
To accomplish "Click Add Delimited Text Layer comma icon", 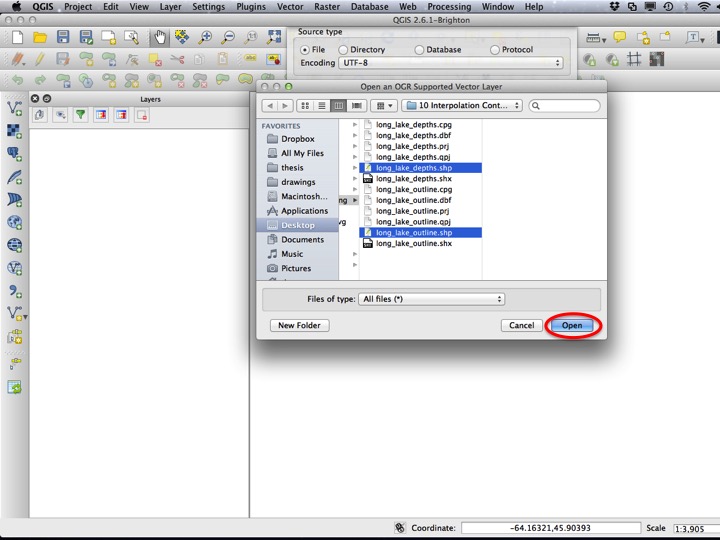I will (x=14, y=291).
